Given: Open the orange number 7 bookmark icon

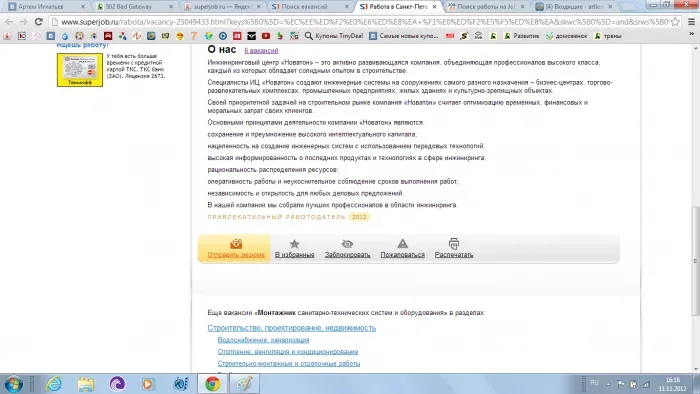Looking at the screenshot, I should 194,36.
